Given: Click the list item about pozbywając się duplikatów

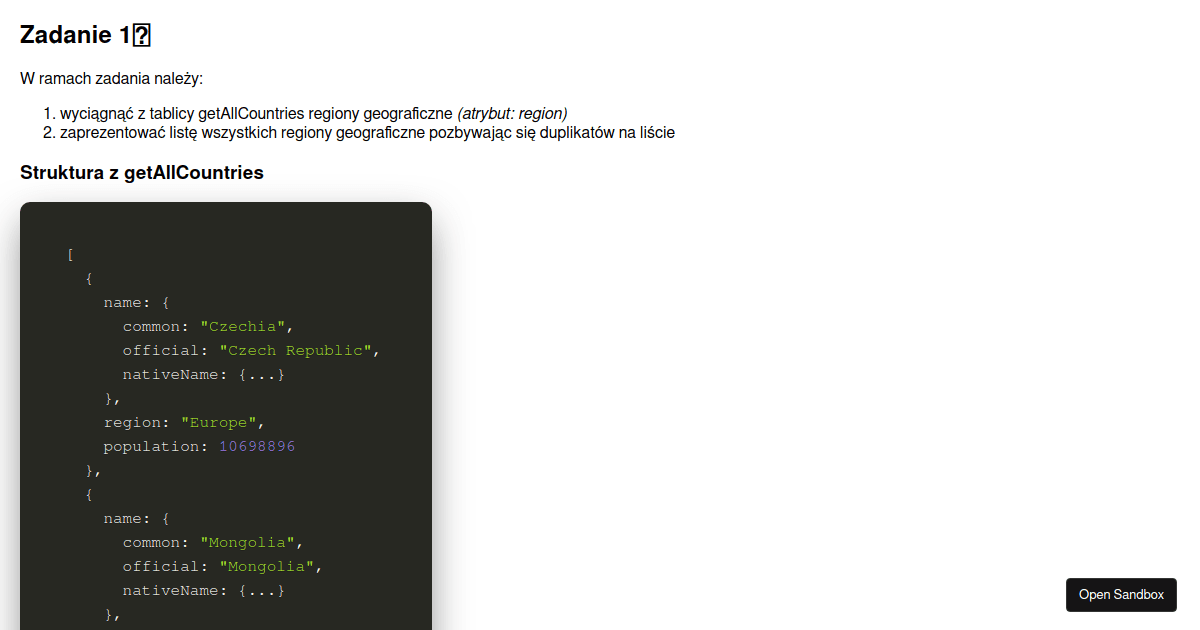Looking at the screenshot, I should (x=367, y=132).
